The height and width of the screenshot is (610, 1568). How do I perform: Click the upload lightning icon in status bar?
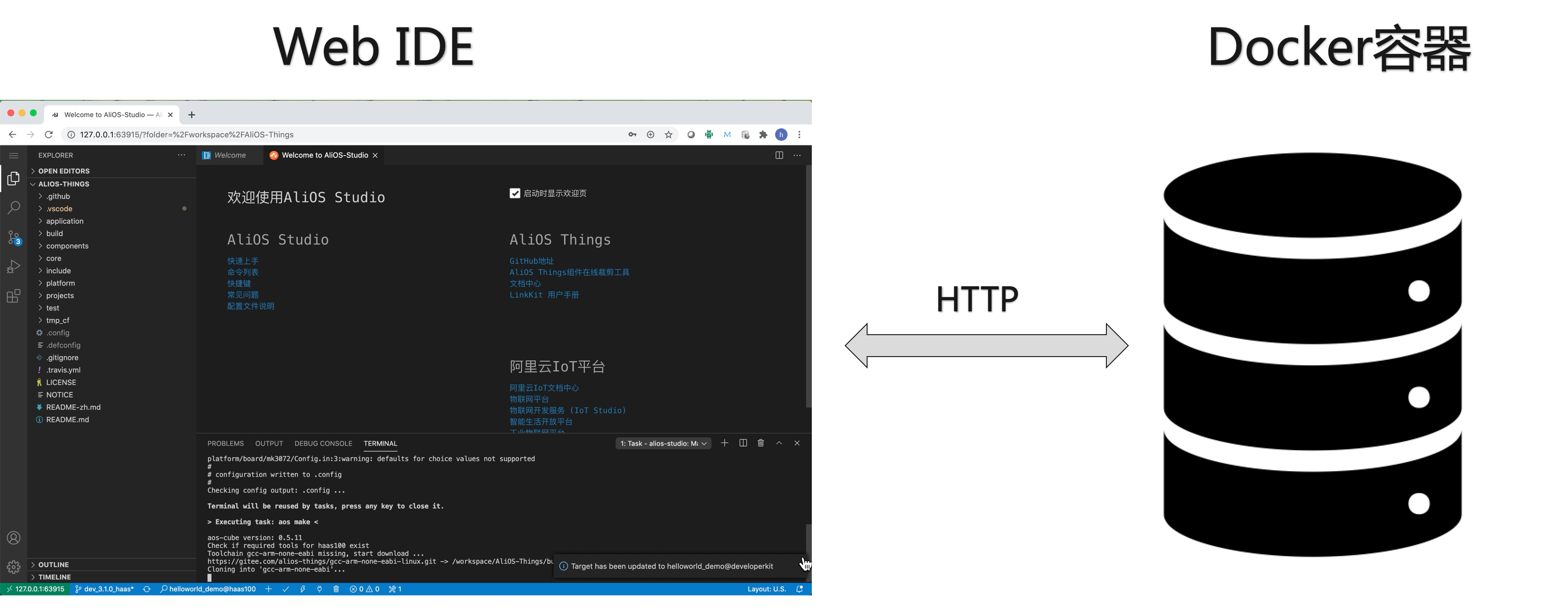[x=303, y=589]
